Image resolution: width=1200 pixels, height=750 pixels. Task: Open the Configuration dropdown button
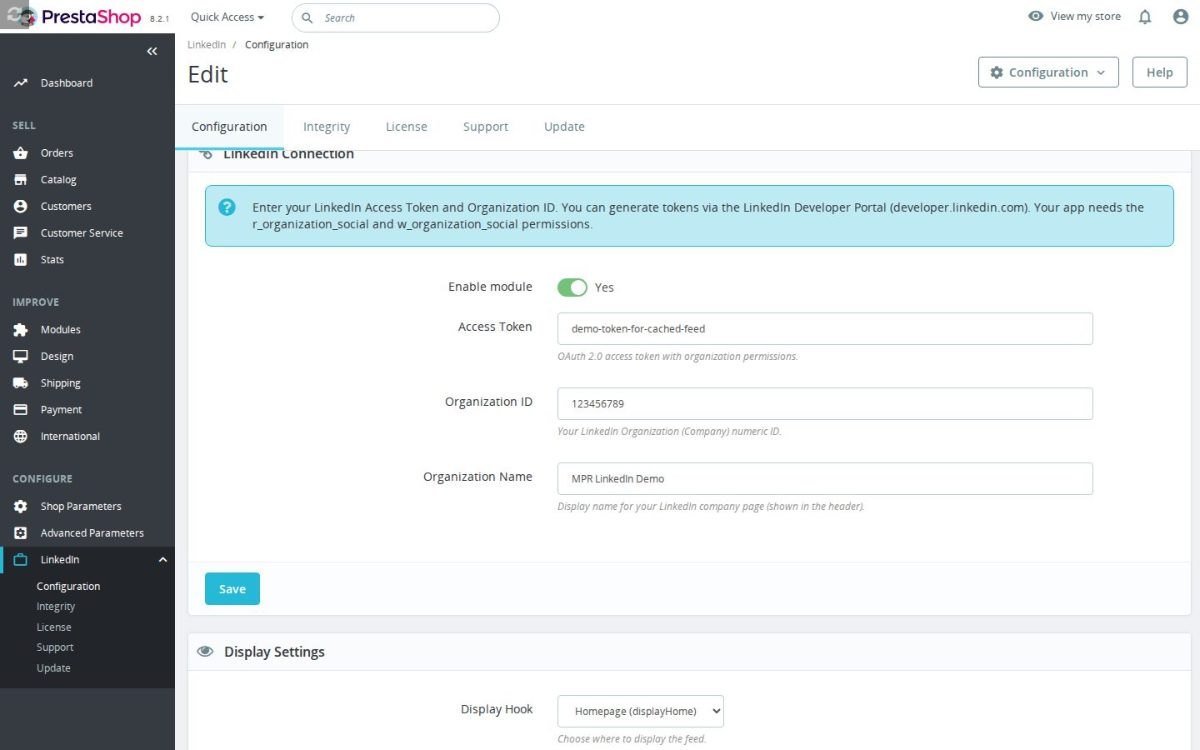1048,72
